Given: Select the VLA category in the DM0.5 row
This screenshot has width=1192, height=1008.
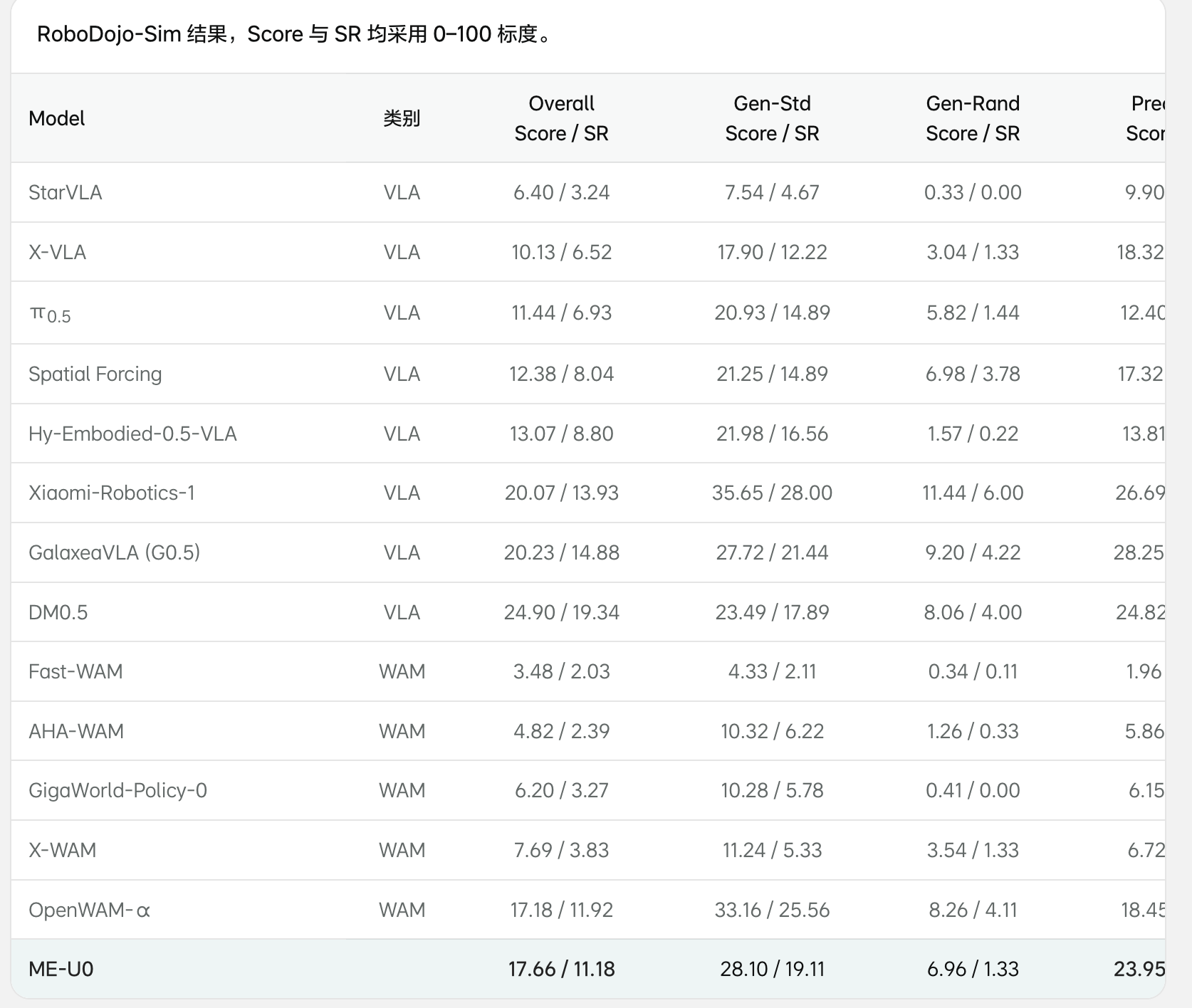Looking at the screenshot, I should (x=402, y=612).
